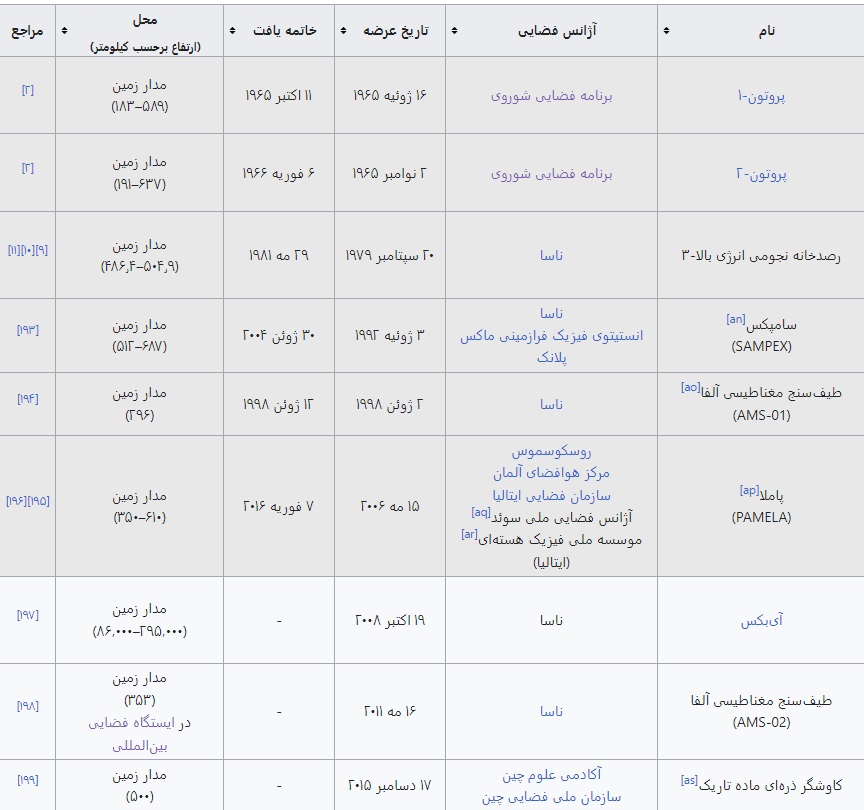Viewport: 864px width, 810px height.
Task: Open سازمان فضایی ایتالیا link
Action: click(551, 495)
